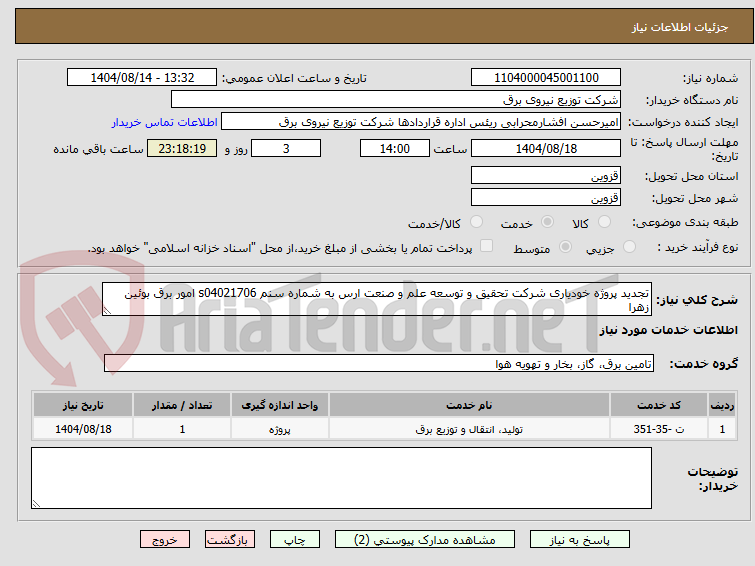755x566 pixels.
Task: Click the کد خدمت column header
Action: point(659,405)
